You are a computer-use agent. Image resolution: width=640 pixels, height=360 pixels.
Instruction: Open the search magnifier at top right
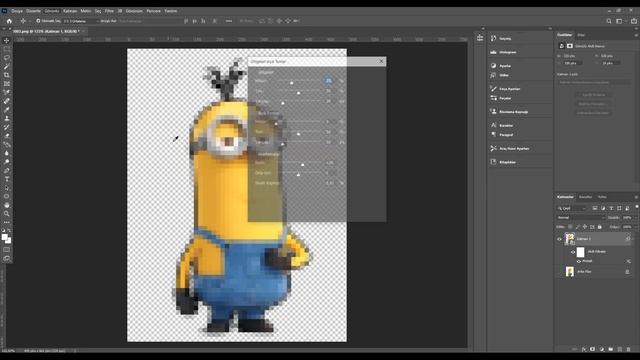(x=609, y=21)
